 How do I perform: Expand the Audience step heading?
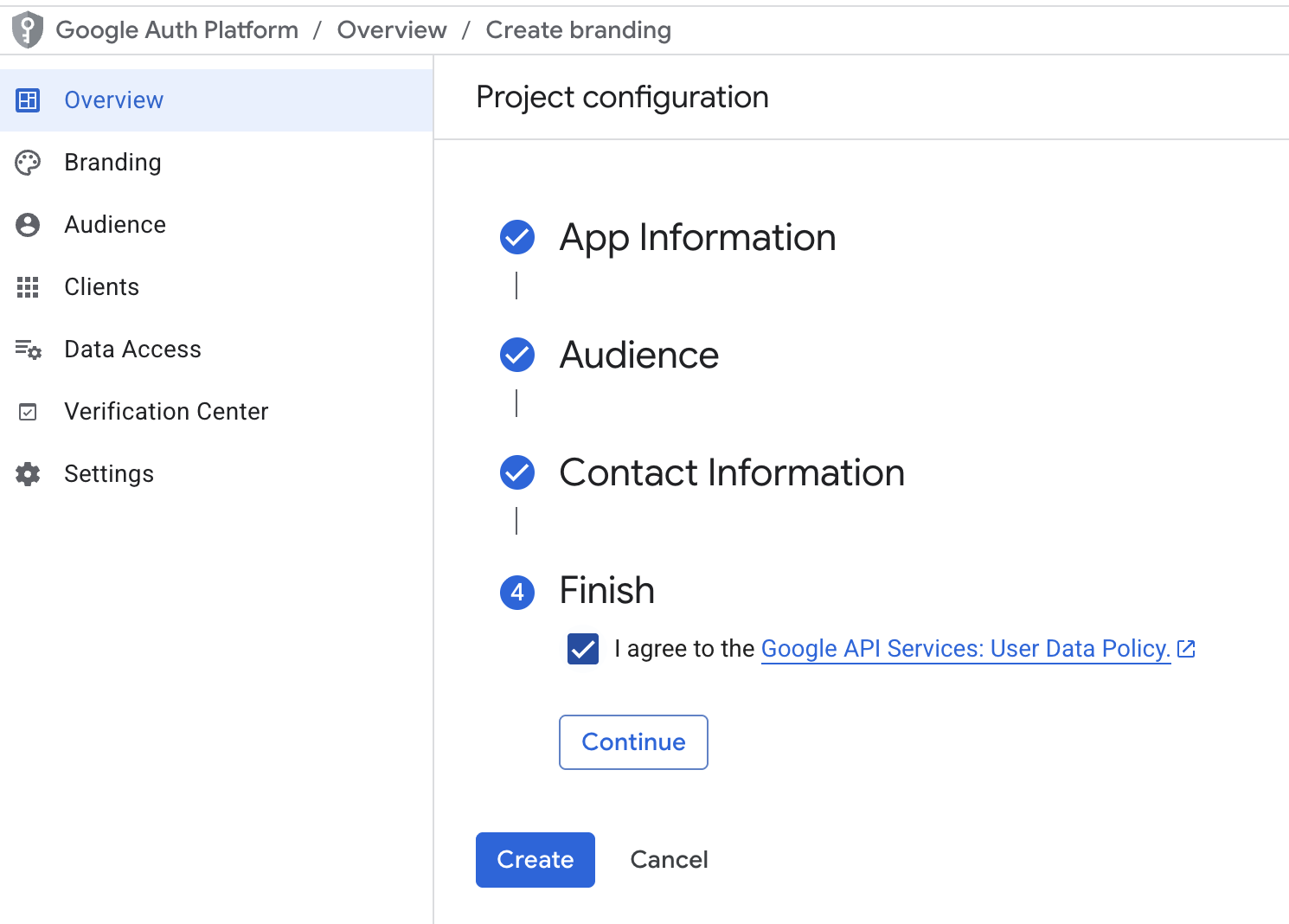[x=639, y=356]
